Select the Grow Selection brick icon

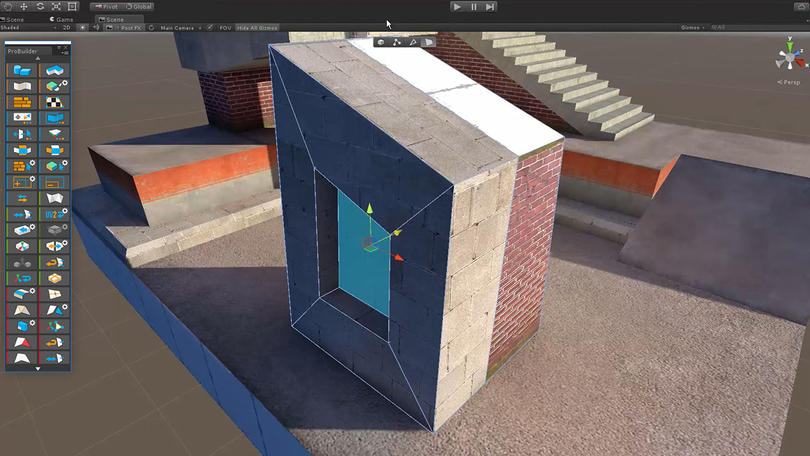click(x=22, y=166)
